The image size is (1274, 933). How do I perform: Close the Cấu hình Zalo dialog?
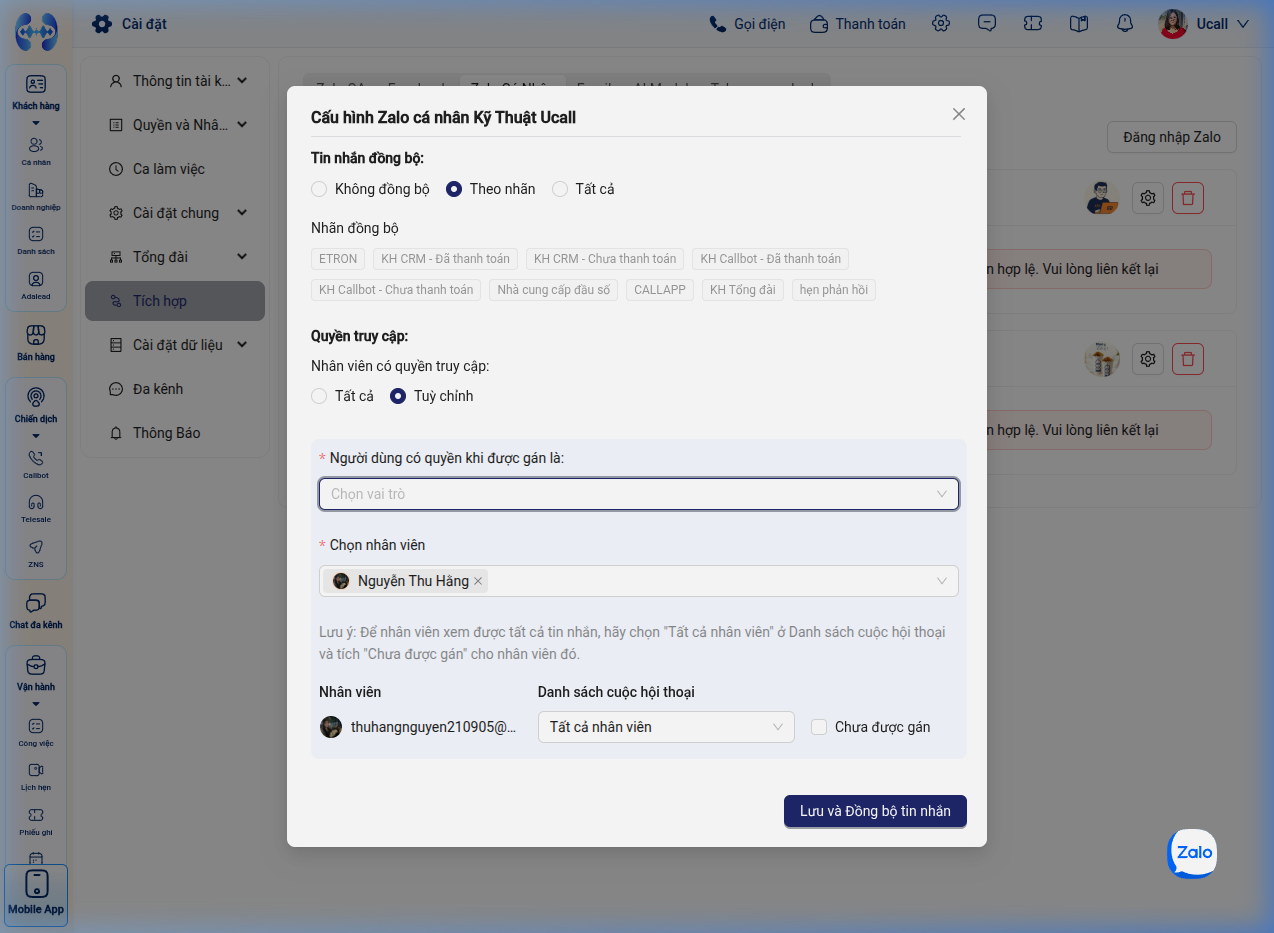tap(959, 114)
